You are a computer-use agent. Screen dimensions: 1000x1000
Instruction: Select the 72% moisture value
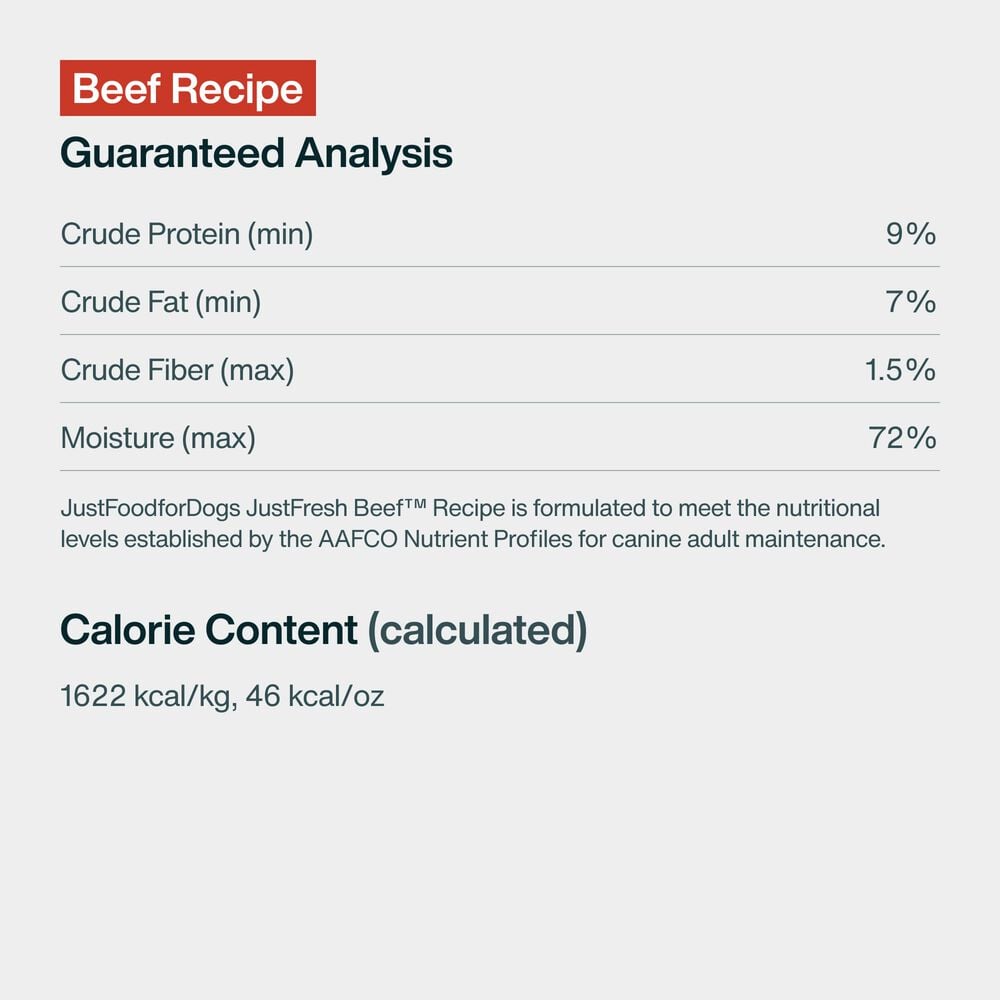[903, 438]
